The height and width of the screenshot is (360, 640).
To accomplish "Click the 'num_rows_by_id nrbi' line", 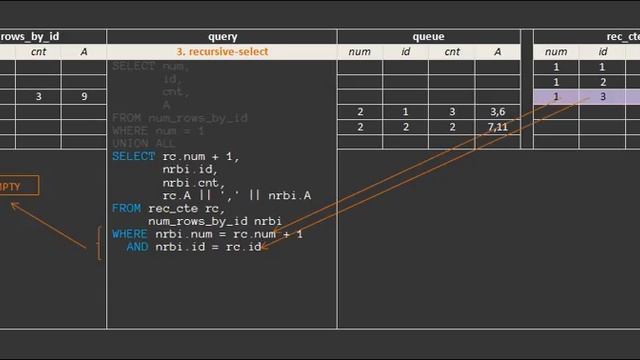I will pos(215,221).
